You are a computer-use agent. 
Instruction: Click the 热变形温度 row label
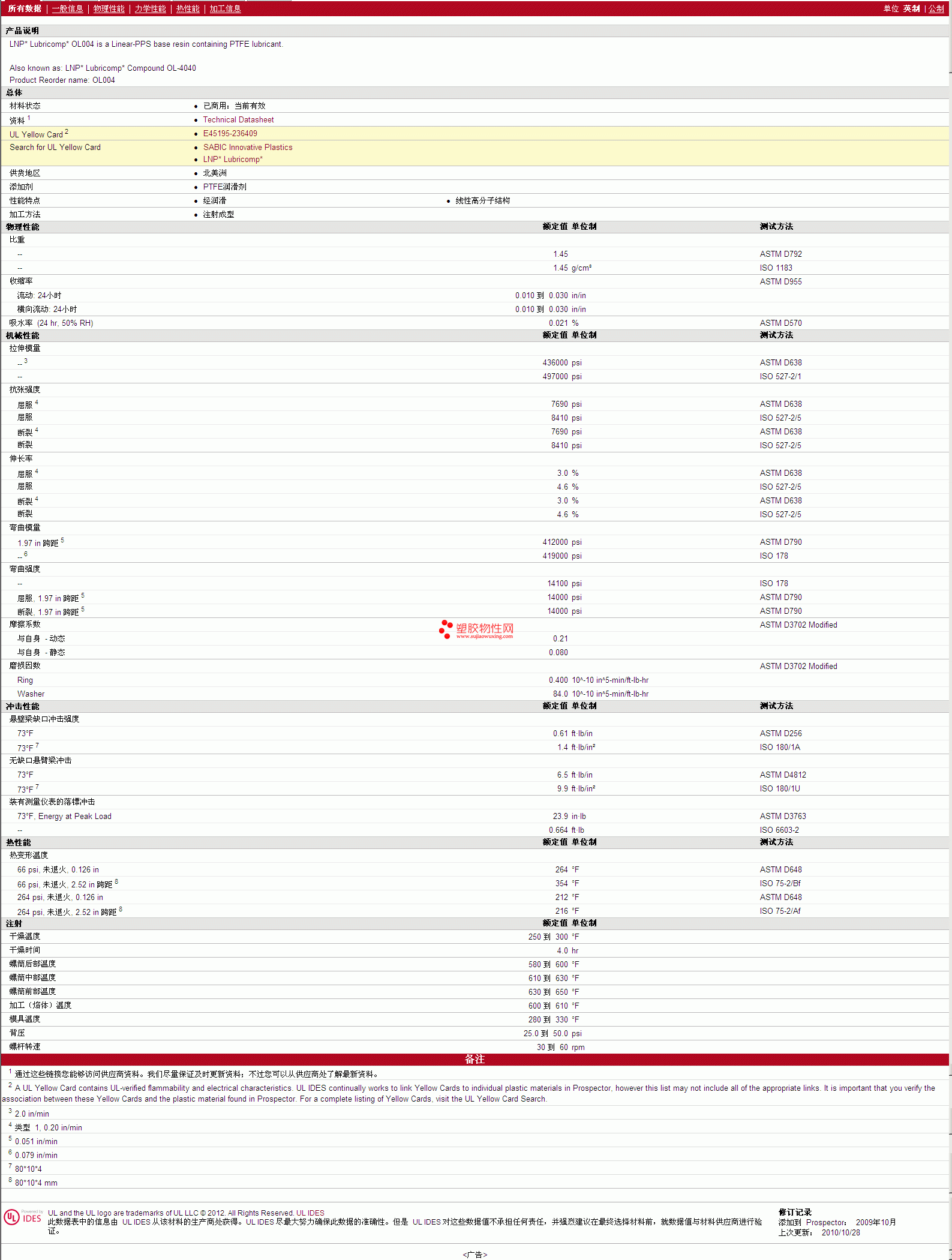click(29, 855)
